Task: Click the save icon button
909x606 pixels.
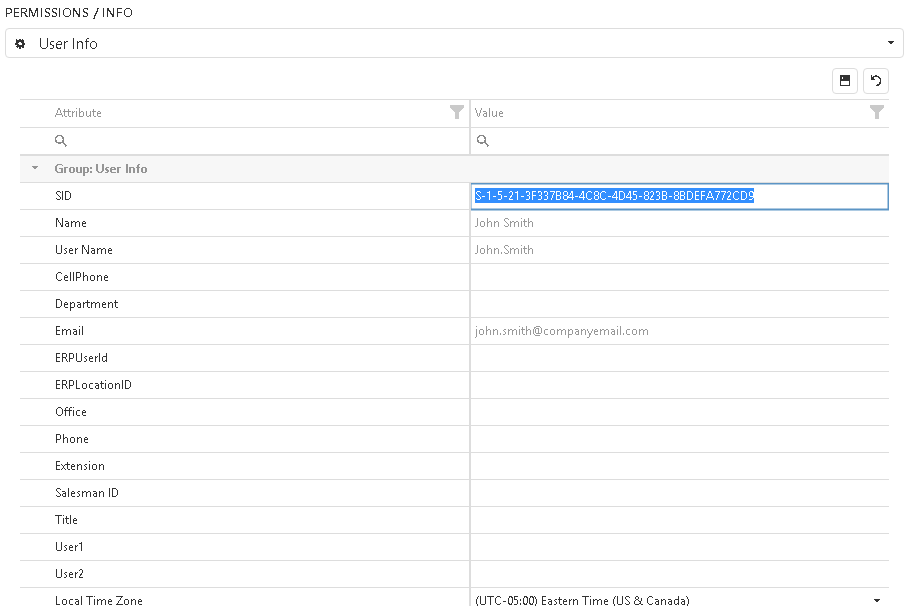Action: pyautogui.click(x=845, y=81)
